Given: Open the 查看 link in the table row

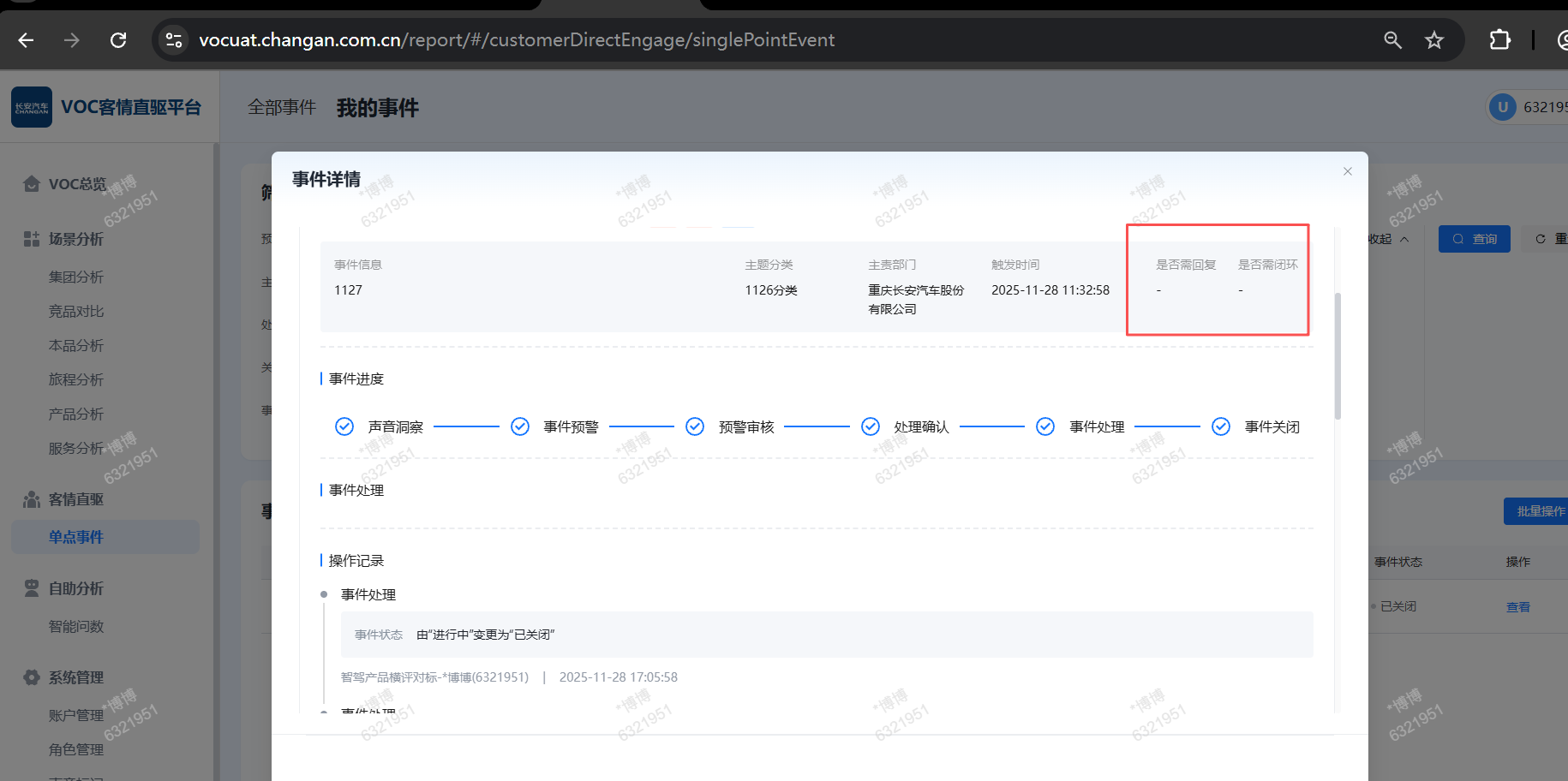Looking at the screenshot, I should click(1517, 607).
